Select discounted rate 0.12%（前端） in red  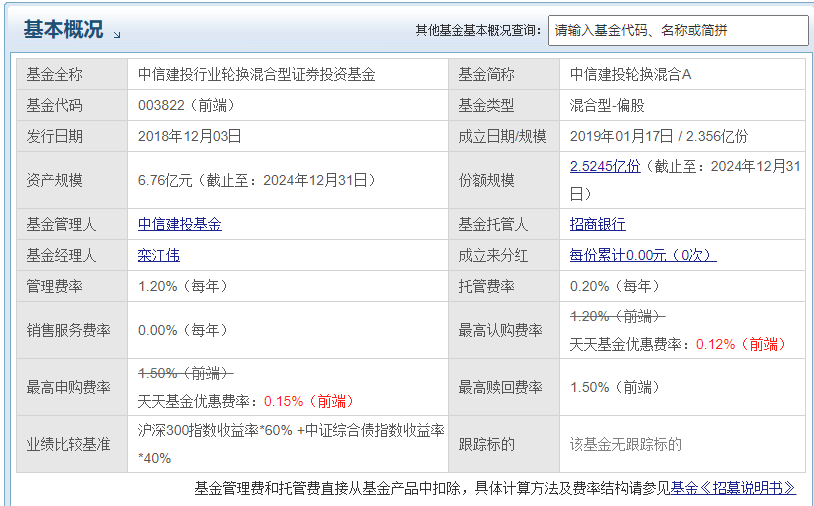click(741, 344)
